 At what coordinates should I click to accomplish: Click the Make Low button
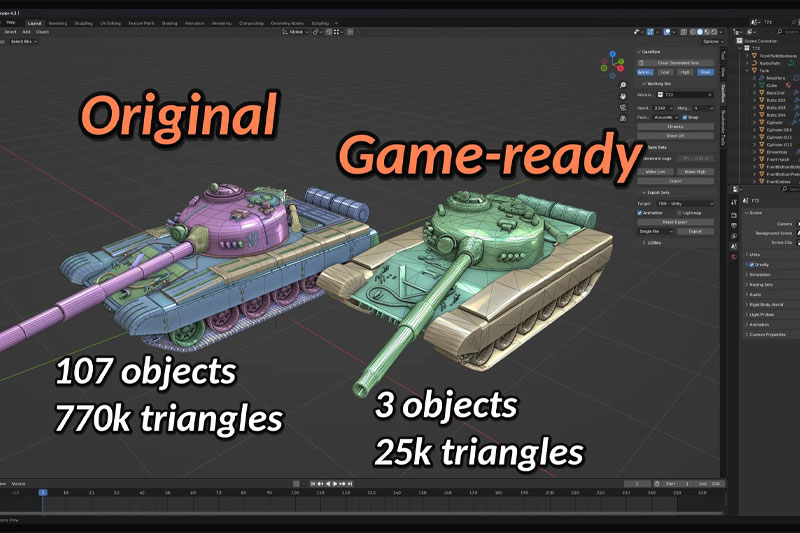click(656, 172)
